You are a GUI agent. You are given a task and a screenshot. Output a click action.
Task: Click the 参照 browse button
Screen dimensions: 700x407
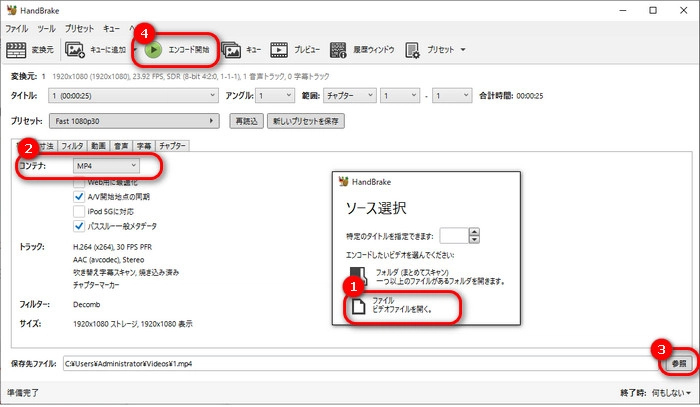679,364
